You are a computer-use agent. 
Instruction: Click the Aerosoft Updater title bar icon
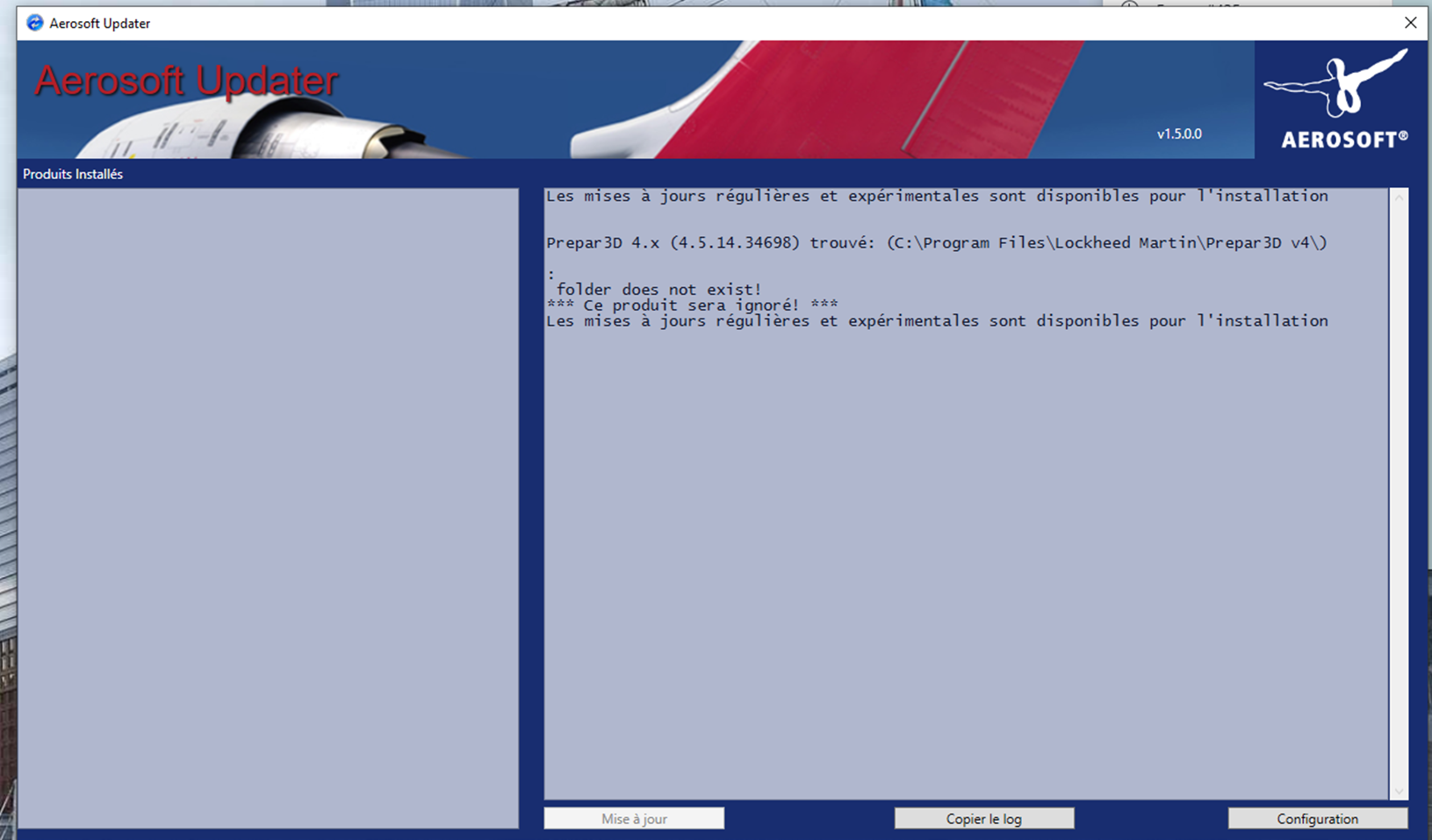click(x=35, y=23)
